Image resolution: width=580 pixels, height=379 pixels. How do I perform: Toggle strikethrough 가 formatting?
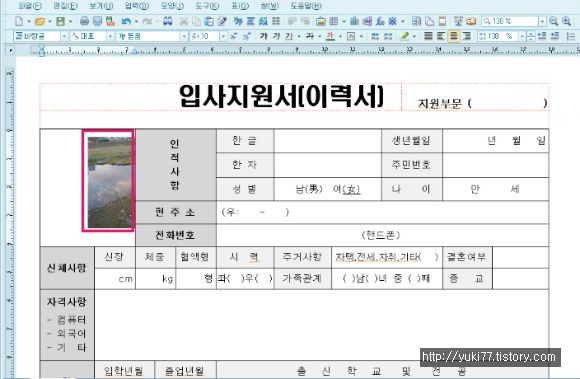click(x=310, y=36)
